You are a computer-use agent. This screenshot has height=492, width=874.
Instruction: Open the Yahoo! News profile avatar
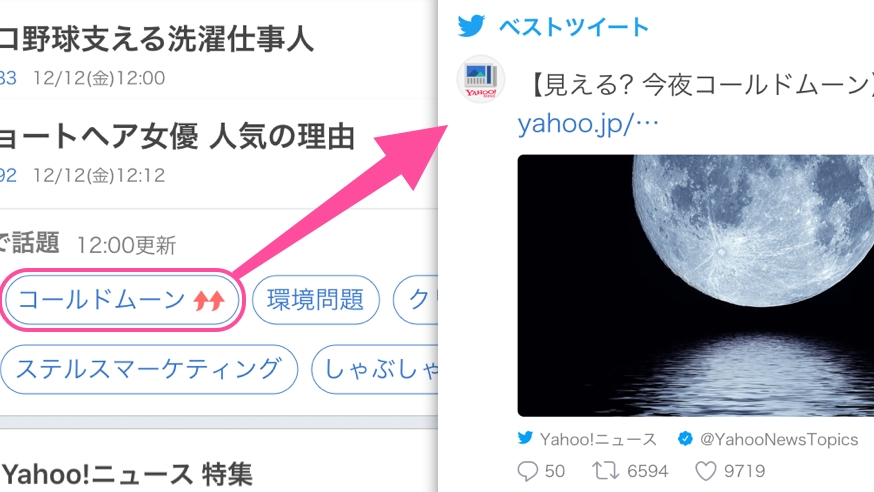point(481,80)
